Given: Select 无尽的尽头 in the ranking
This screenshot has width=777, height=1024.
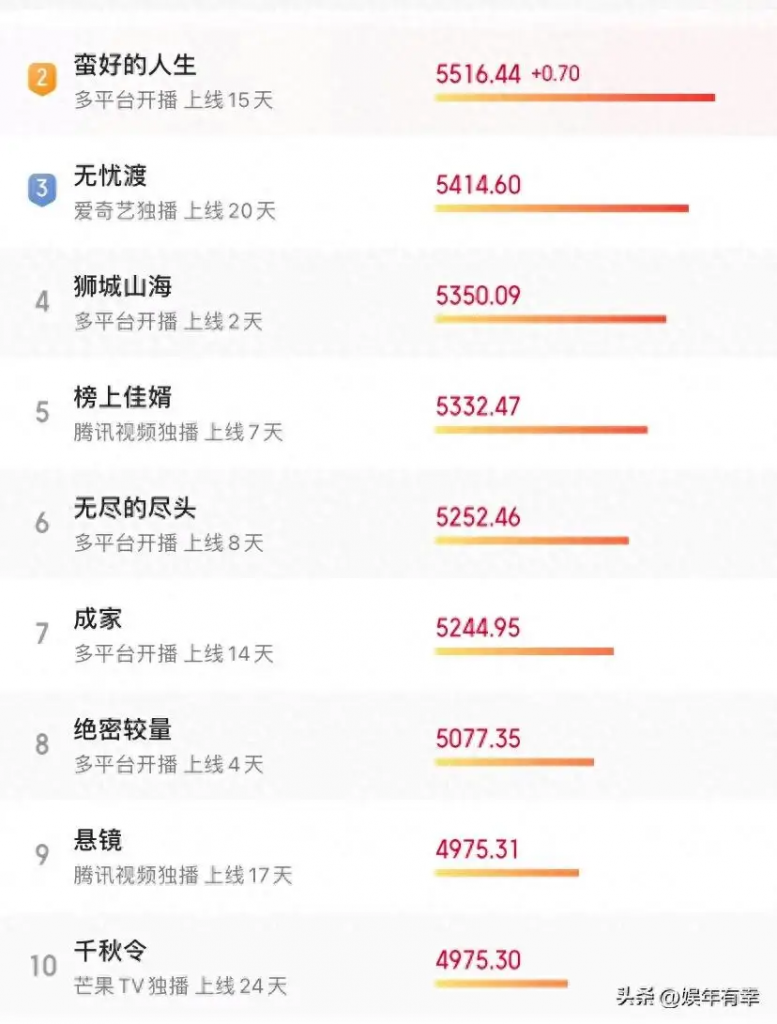Looking at the screenshot, I should (135, 507).
